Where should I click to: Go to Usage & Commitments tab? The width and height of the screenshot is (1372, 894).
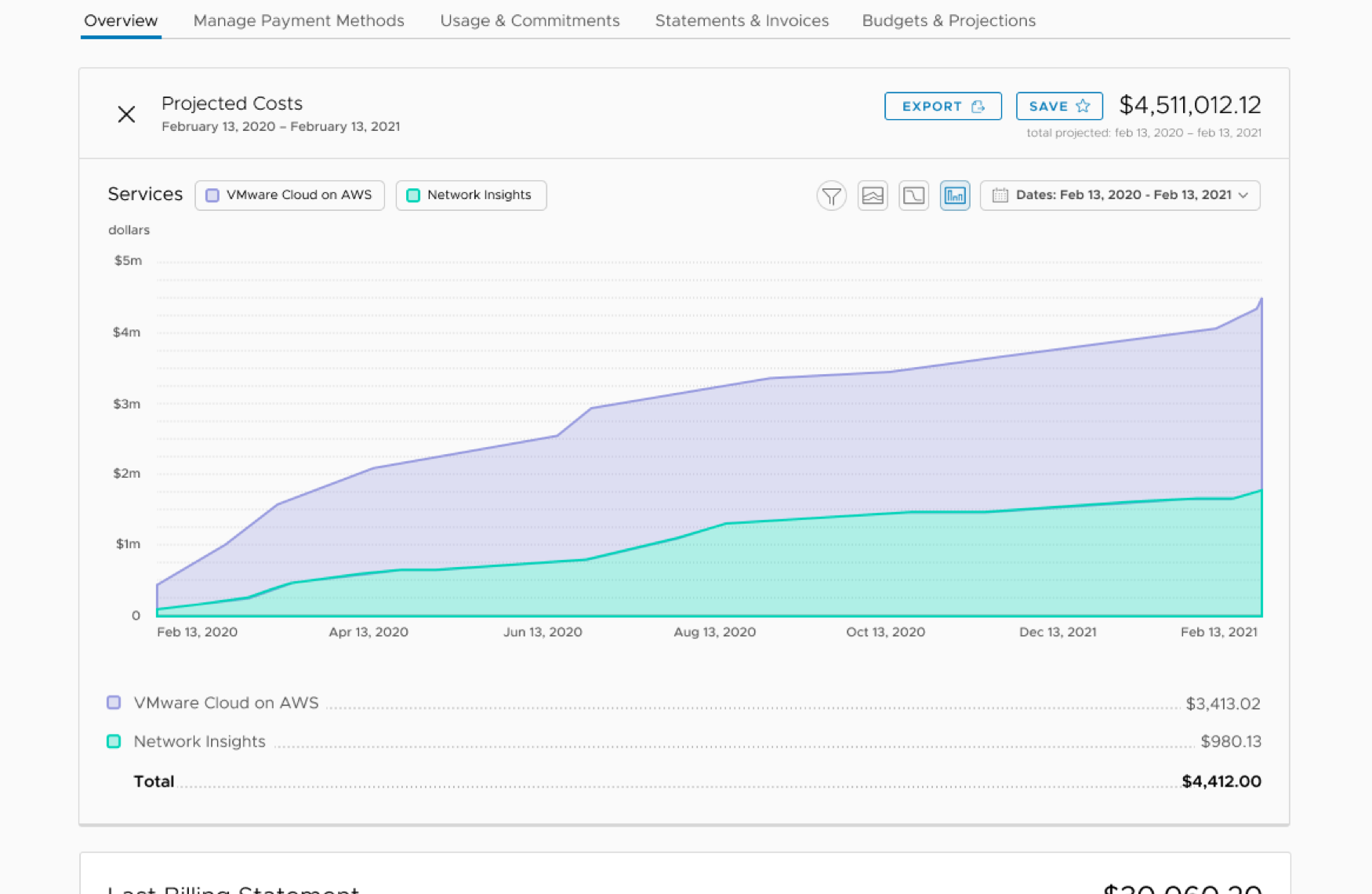tap(530, 20)
